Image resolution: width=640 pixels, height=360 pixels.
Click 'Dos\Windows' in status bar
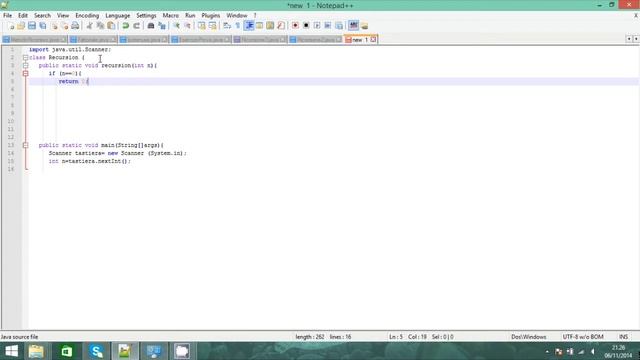pos(529,337)
